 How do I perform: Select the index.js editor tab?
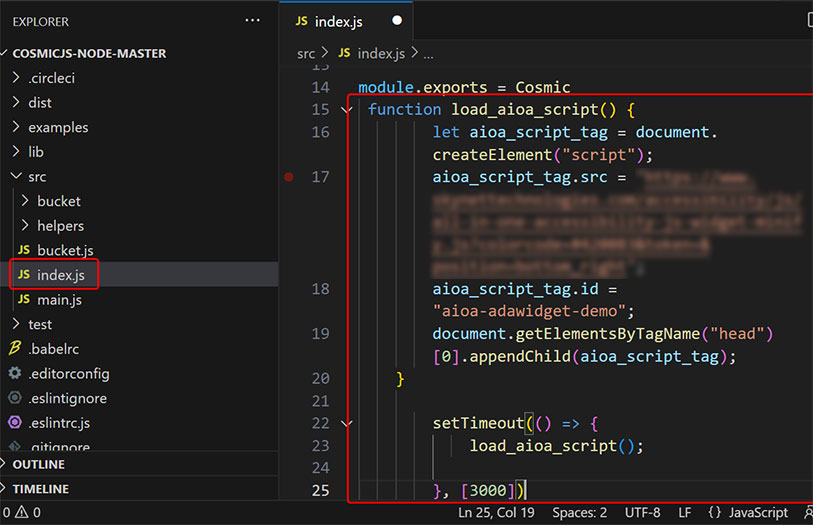(x=346, y=21)
